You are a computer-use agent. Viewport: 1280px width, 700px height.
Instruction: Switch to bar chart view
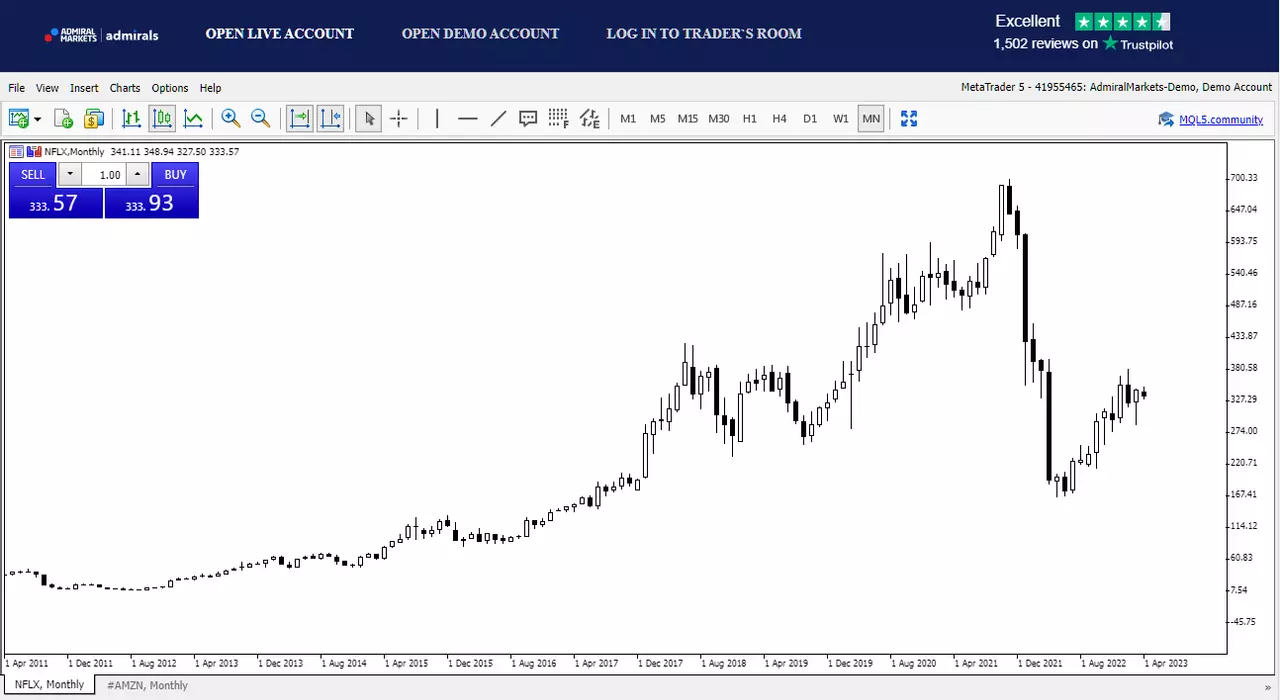coord(131,119)
